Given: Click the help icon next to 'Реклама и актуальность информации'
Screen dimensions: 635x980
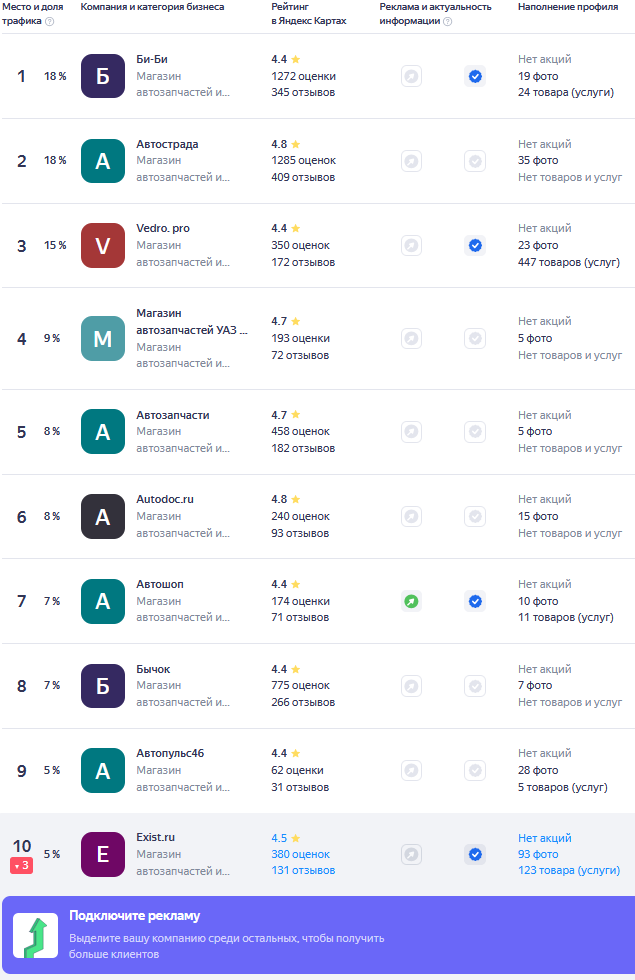Looking at the screenshot, I should coord(447,21).
